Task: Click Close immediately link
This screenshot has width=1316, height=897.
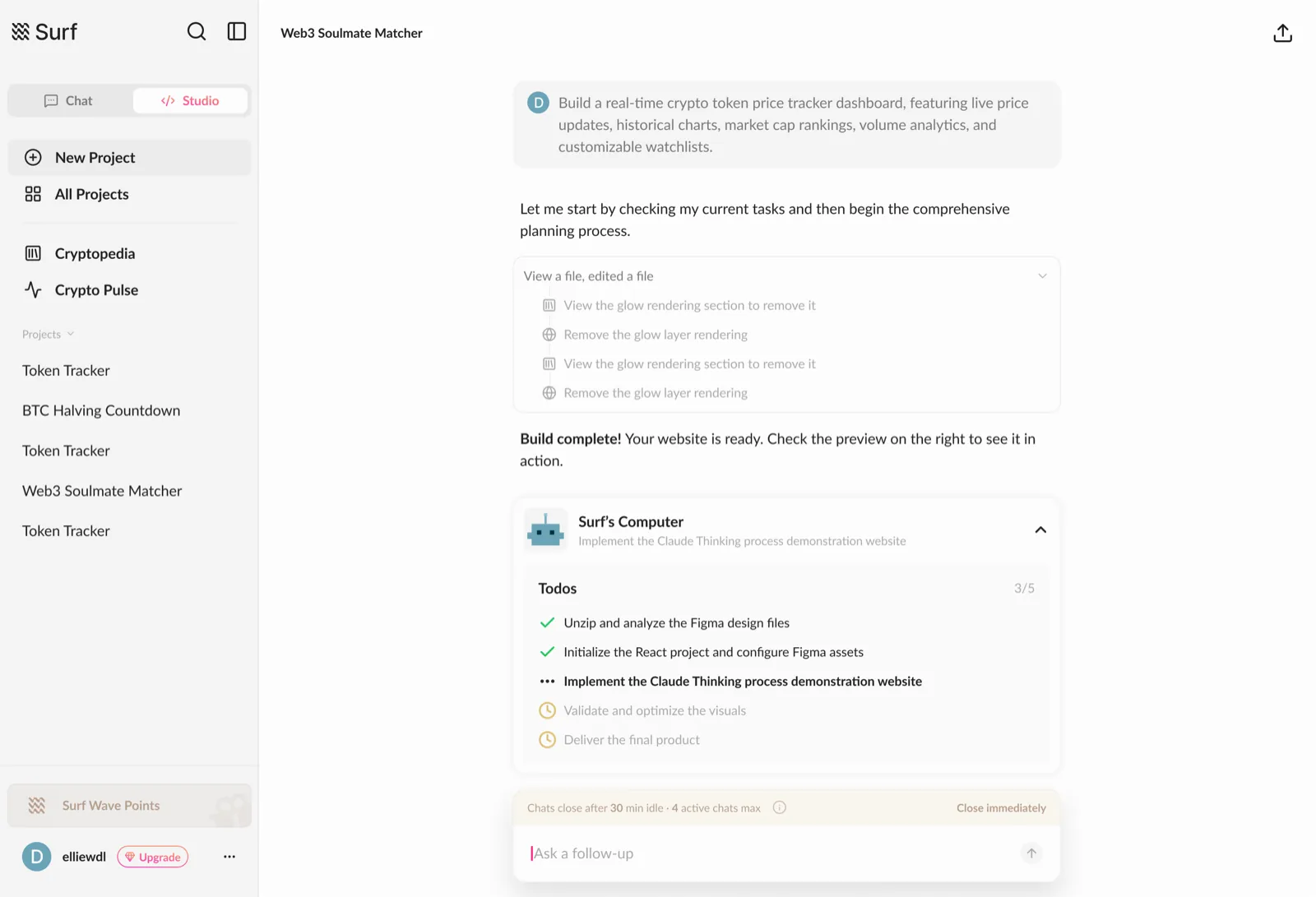Action: coord(1001,807)
